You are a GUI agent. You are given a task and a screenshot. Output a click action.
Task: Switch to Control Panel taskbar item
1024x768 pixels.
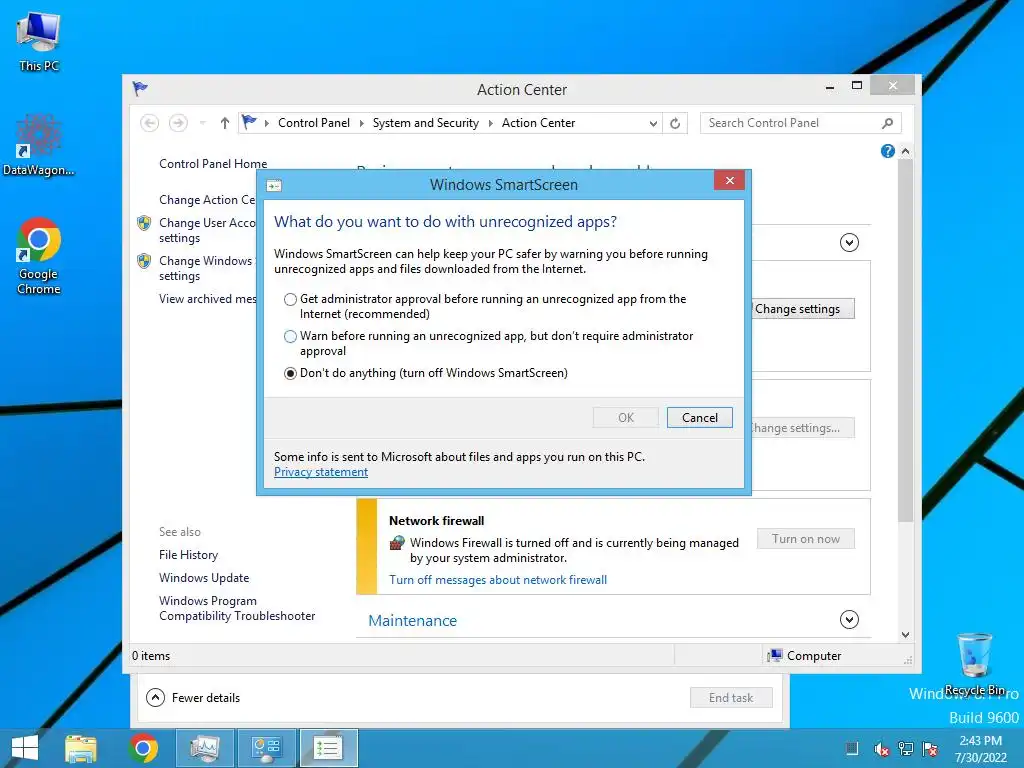point(266,748)
